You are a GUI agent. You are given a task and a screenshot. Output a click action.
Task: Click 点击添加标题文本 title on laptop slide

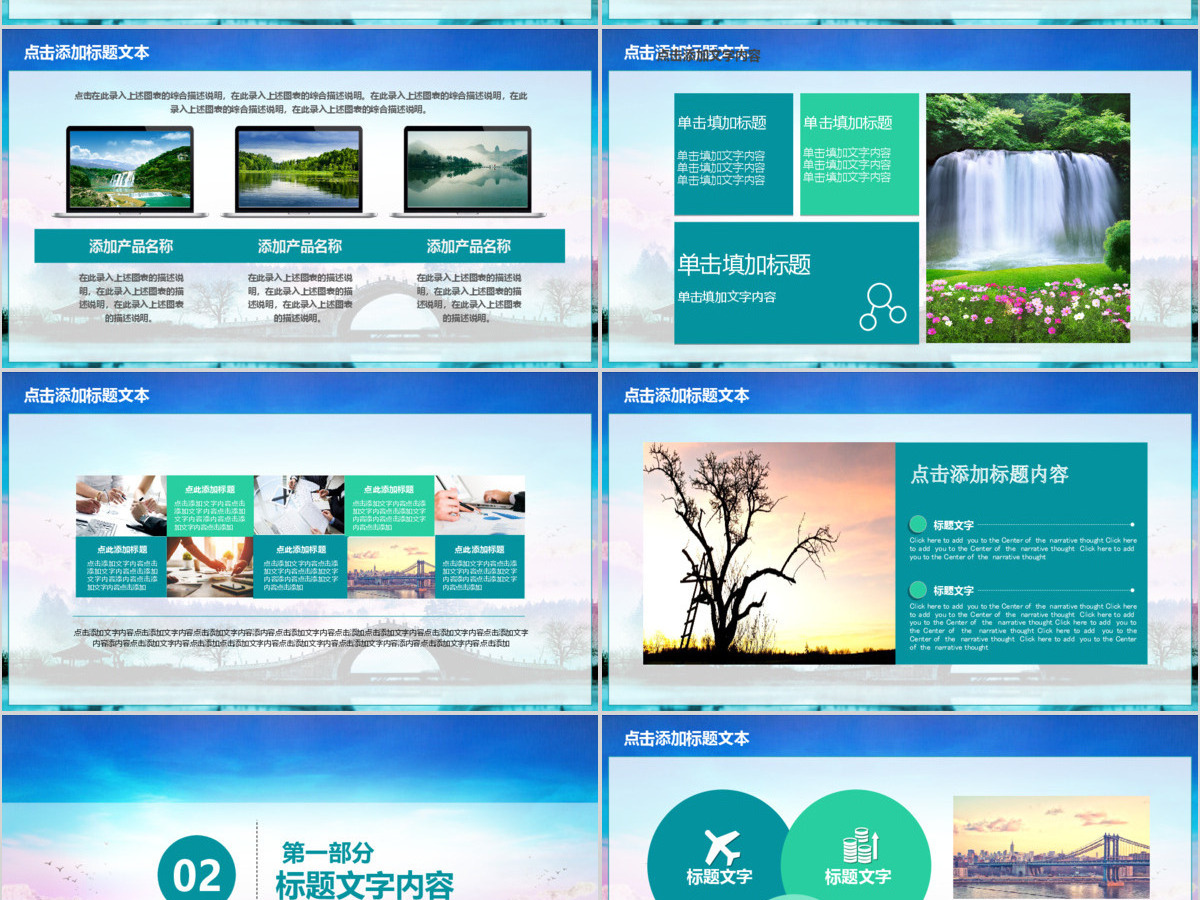pos(86,52)
